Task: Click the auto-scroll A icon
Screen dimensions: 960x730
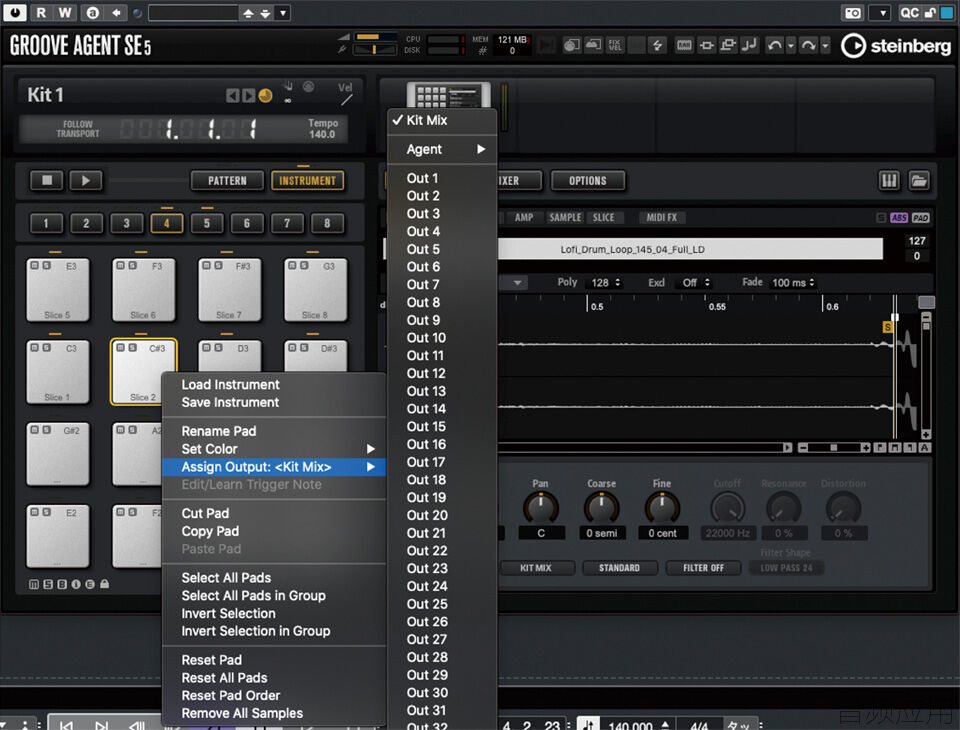Action: (925, 448)
